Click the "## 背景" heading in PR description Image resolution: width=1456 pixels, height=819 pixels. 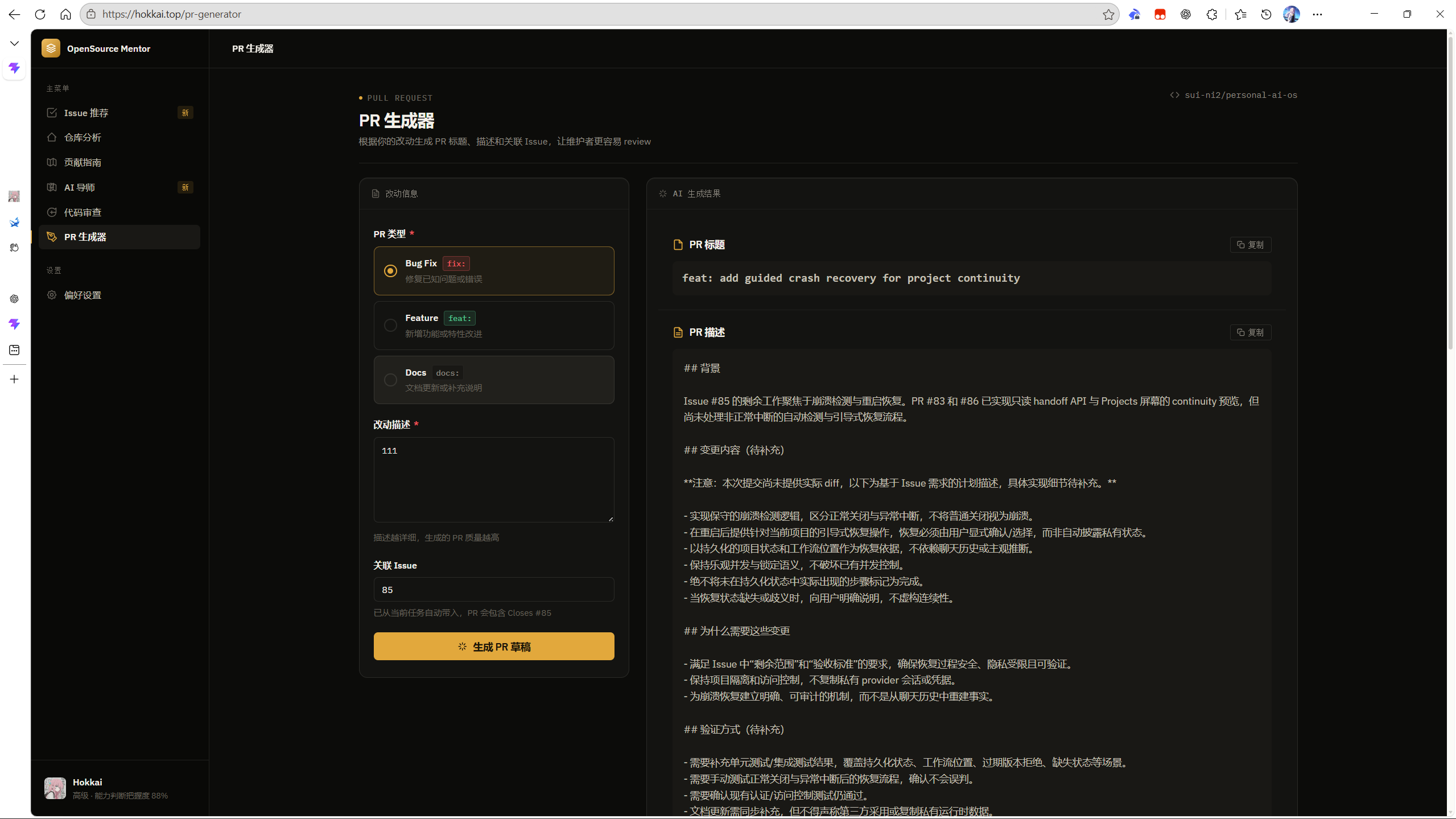702,368
